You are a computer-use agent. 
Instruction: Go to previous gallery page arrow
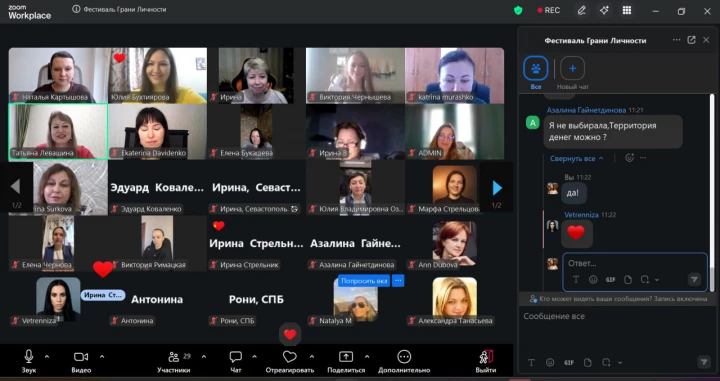(15, 187)
